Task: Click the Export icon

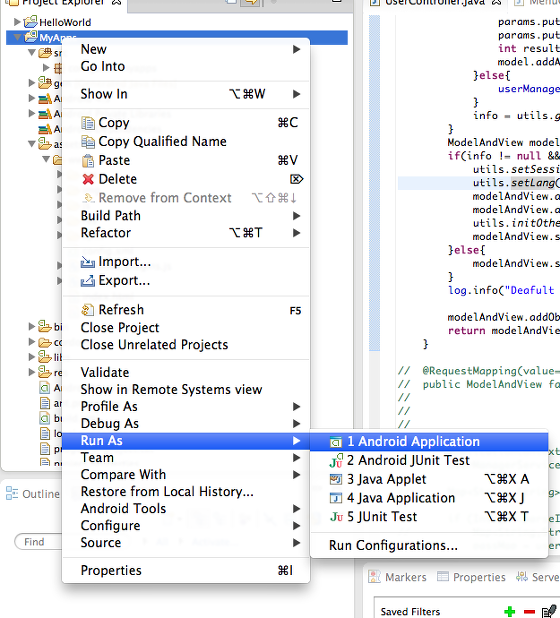Action: (88, 281)
